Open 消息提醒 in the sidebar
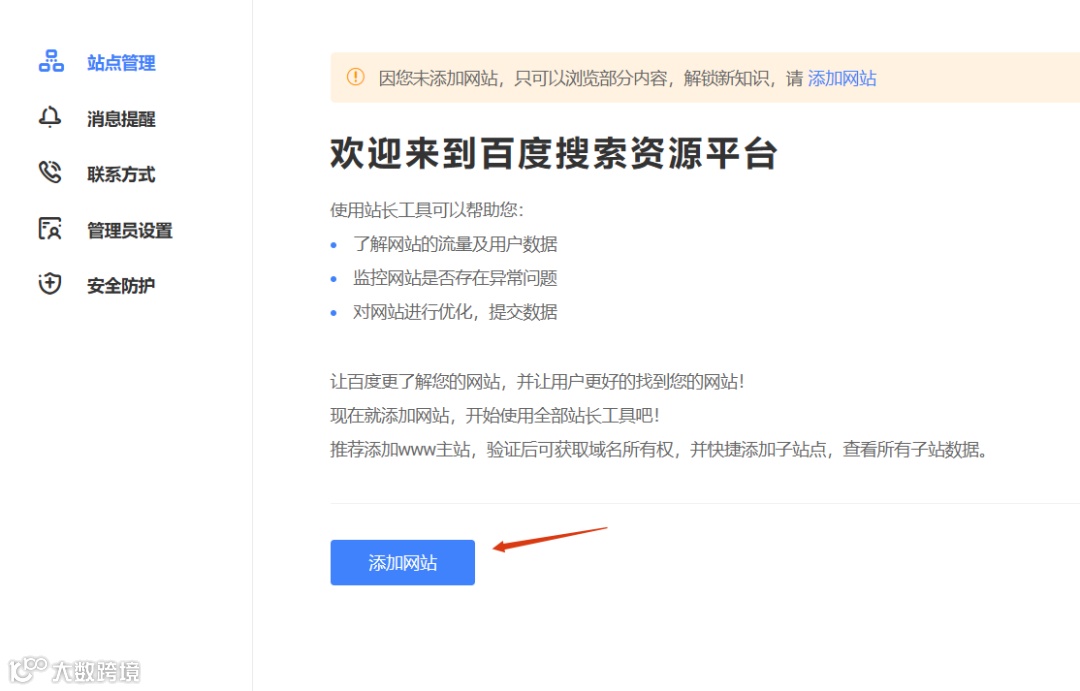This screenshot has width=1080, height=691. (x=121, y=118)
